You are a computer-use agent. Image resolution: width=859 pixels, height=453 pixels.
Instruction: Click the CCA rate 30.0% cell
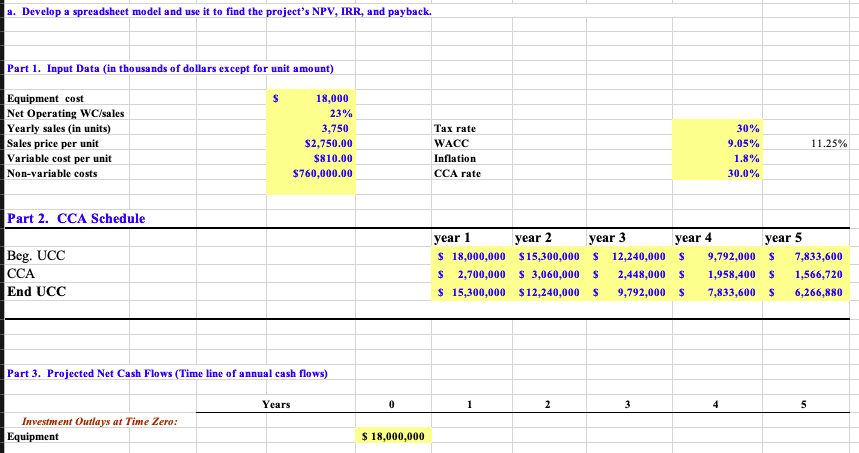coord(718,174)
